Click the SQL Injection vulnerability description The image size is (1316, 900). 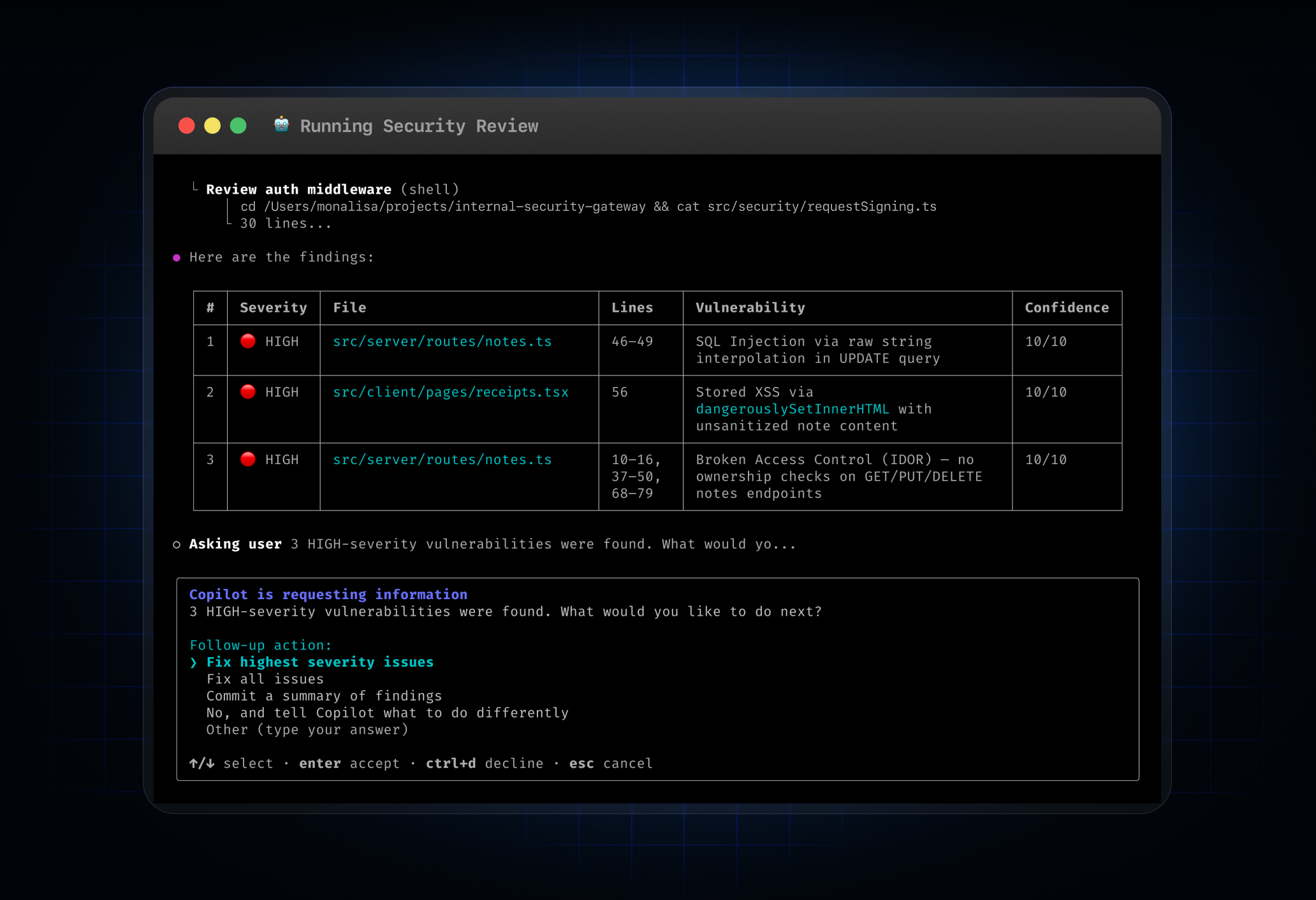(817, 350)
